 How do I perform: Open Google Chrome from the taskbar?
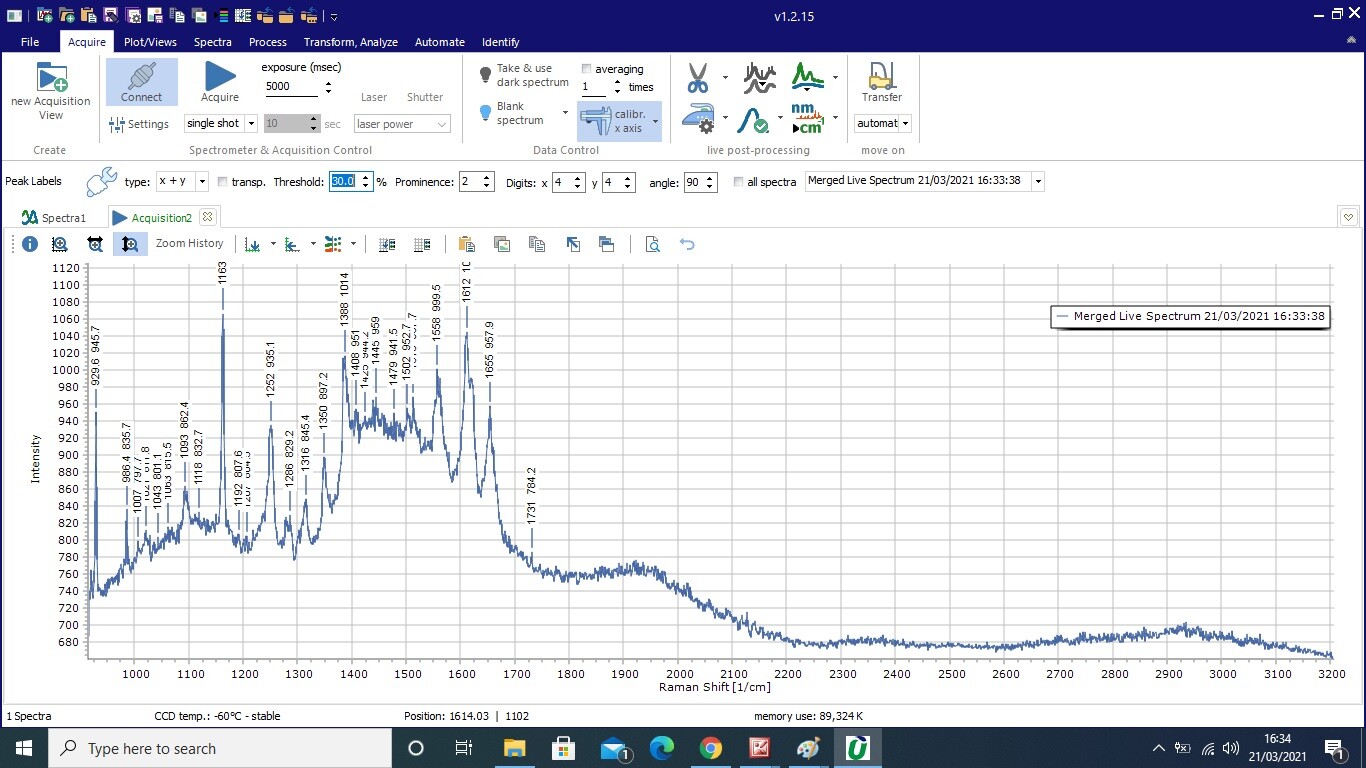pyautogui.click(x=711, y=748)
